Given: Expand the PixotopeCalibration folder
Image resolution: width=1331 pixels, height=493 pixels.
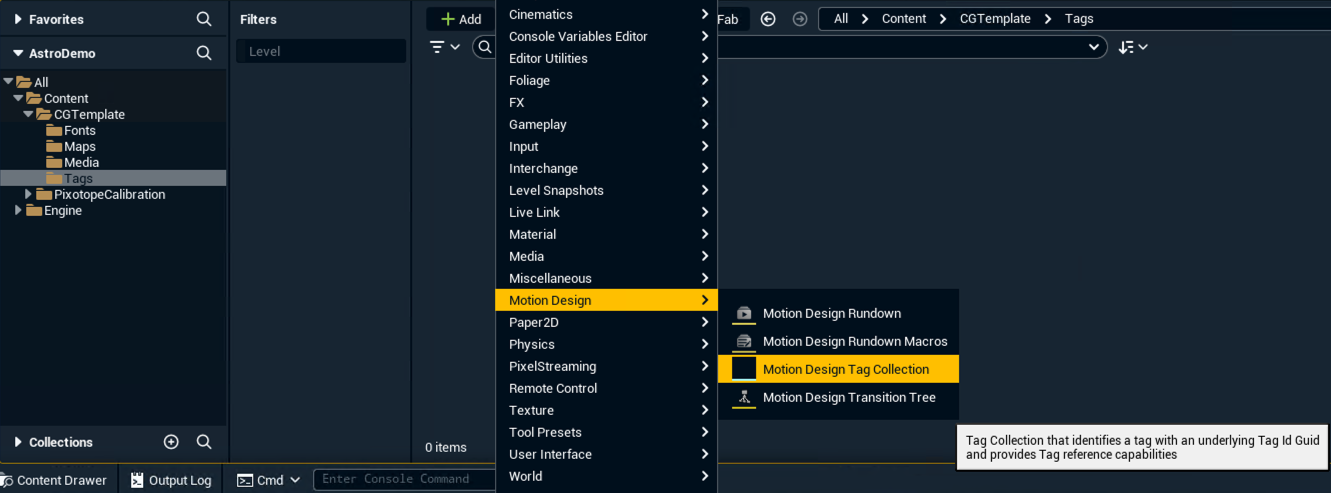Looking at the screenshot, I should (28, 195).
